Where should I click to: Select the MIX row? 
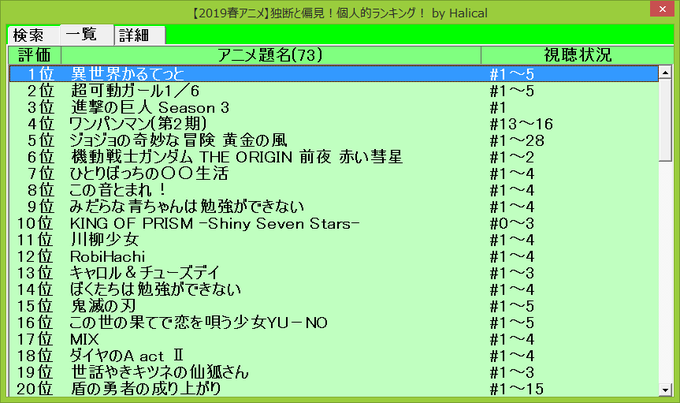pyautogui.click(x=333, y=339)
